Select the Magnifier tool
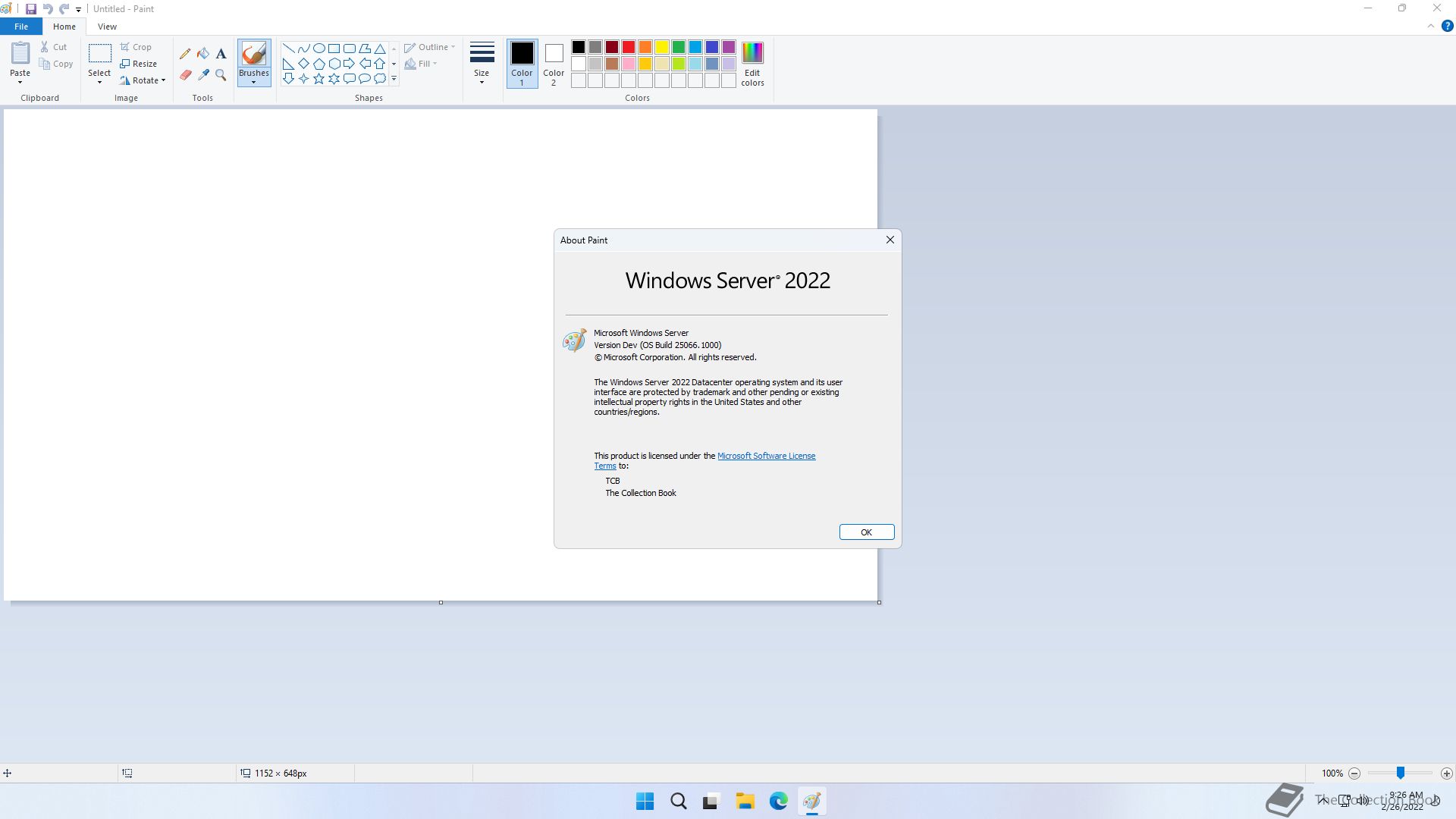 point(221,75)
